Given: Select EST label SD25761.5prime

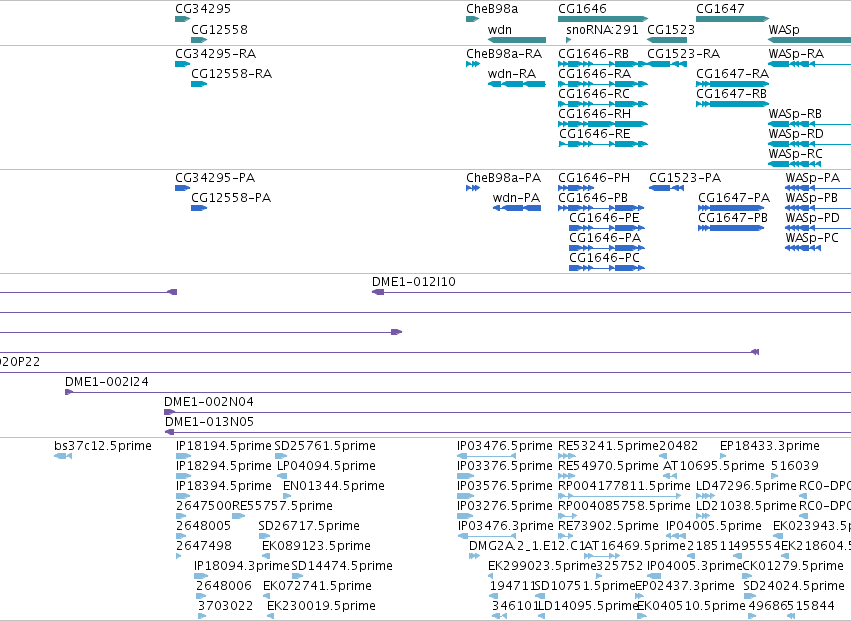Looking at the screenshot, I should [x=325, y=446].
